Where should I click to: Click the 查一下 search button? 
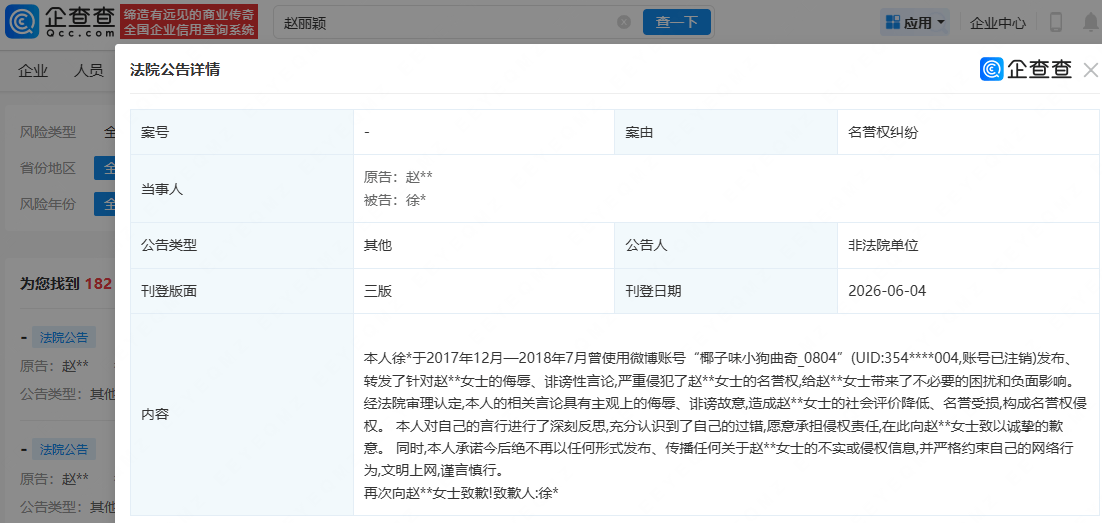click(x=677, y=22)
